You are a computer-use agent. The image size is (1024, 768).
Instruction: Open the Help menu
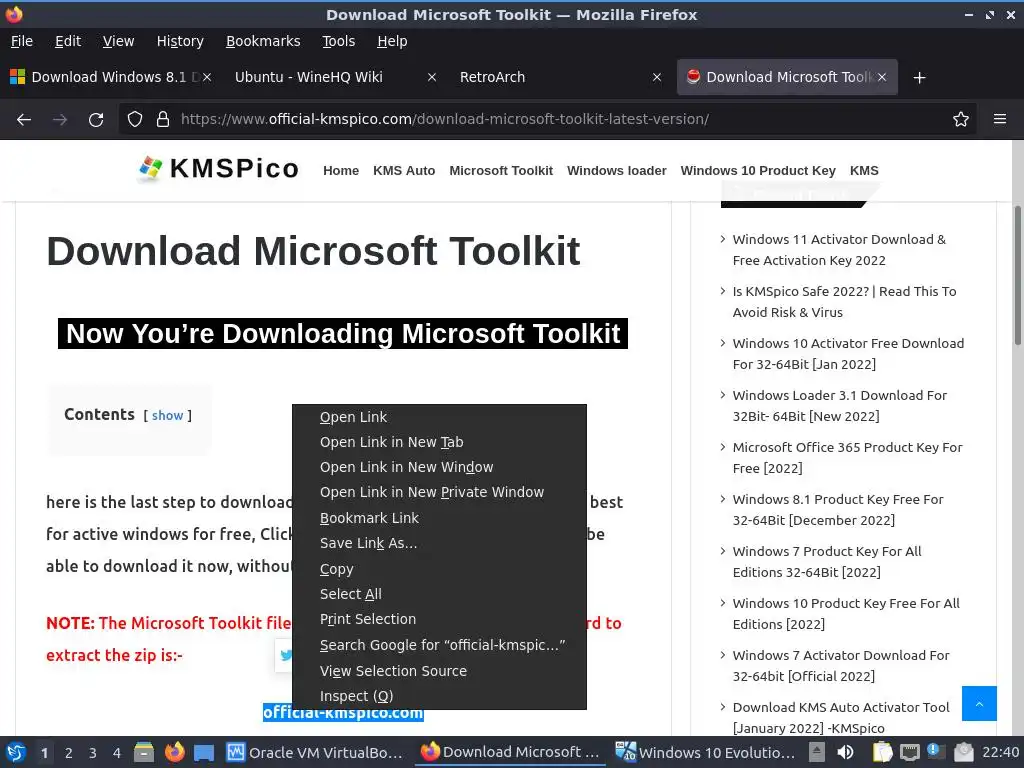pyautogui.click(x=392, y=41)
